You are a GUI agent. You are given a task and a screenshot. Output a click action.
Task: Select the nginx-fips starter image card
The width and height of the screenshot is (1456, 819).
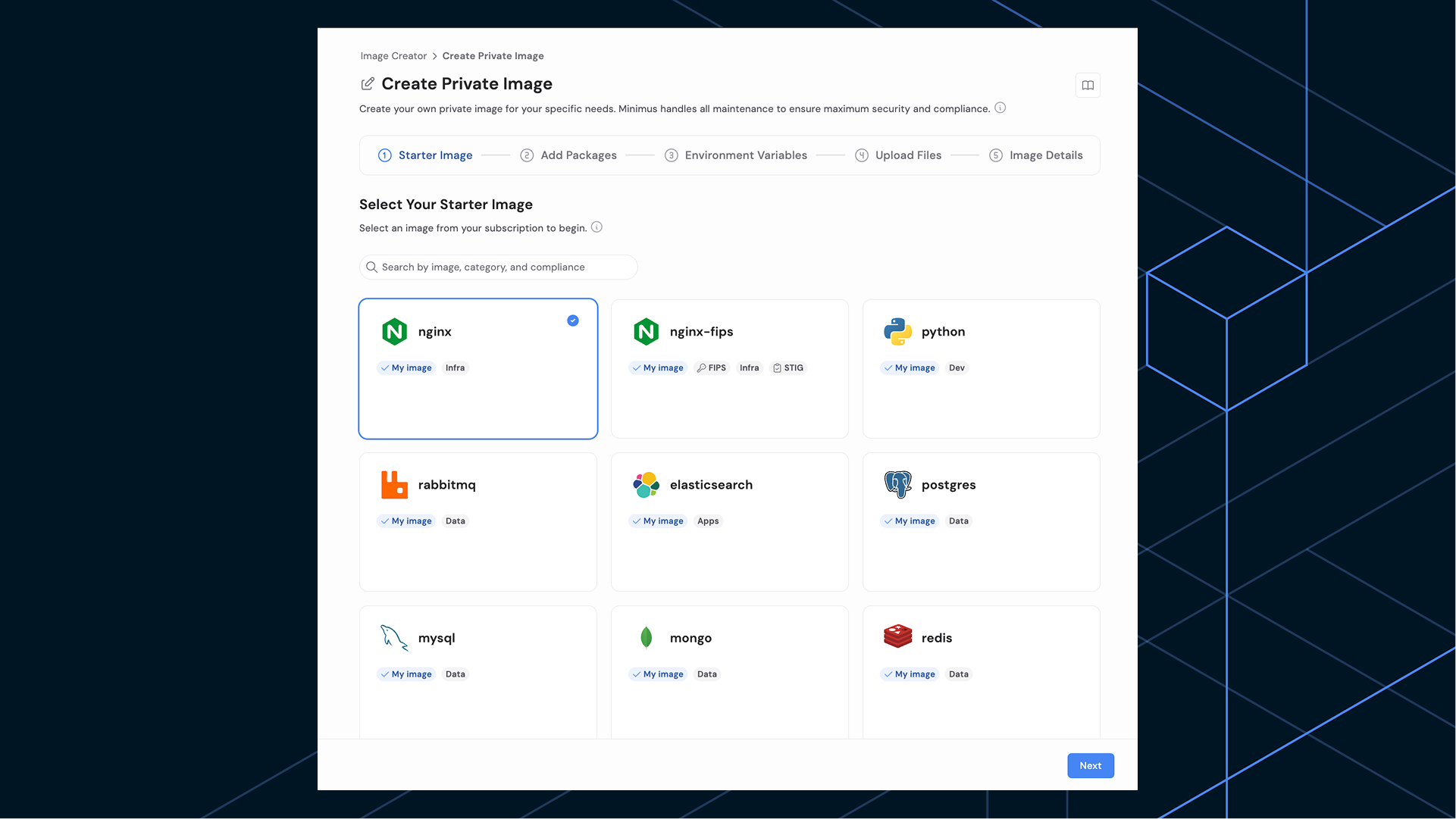[x=729, y=369]
